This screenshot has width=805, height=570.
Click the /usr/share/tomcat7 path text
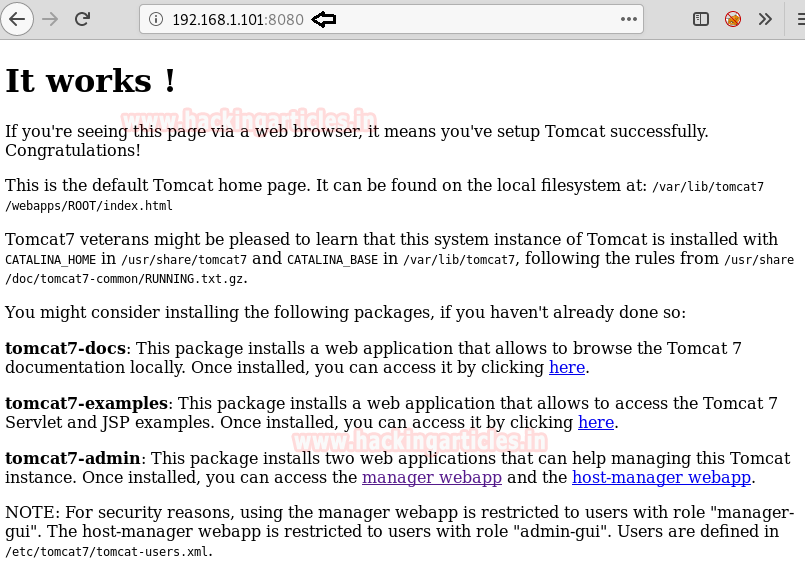click(x=184, y=260)
